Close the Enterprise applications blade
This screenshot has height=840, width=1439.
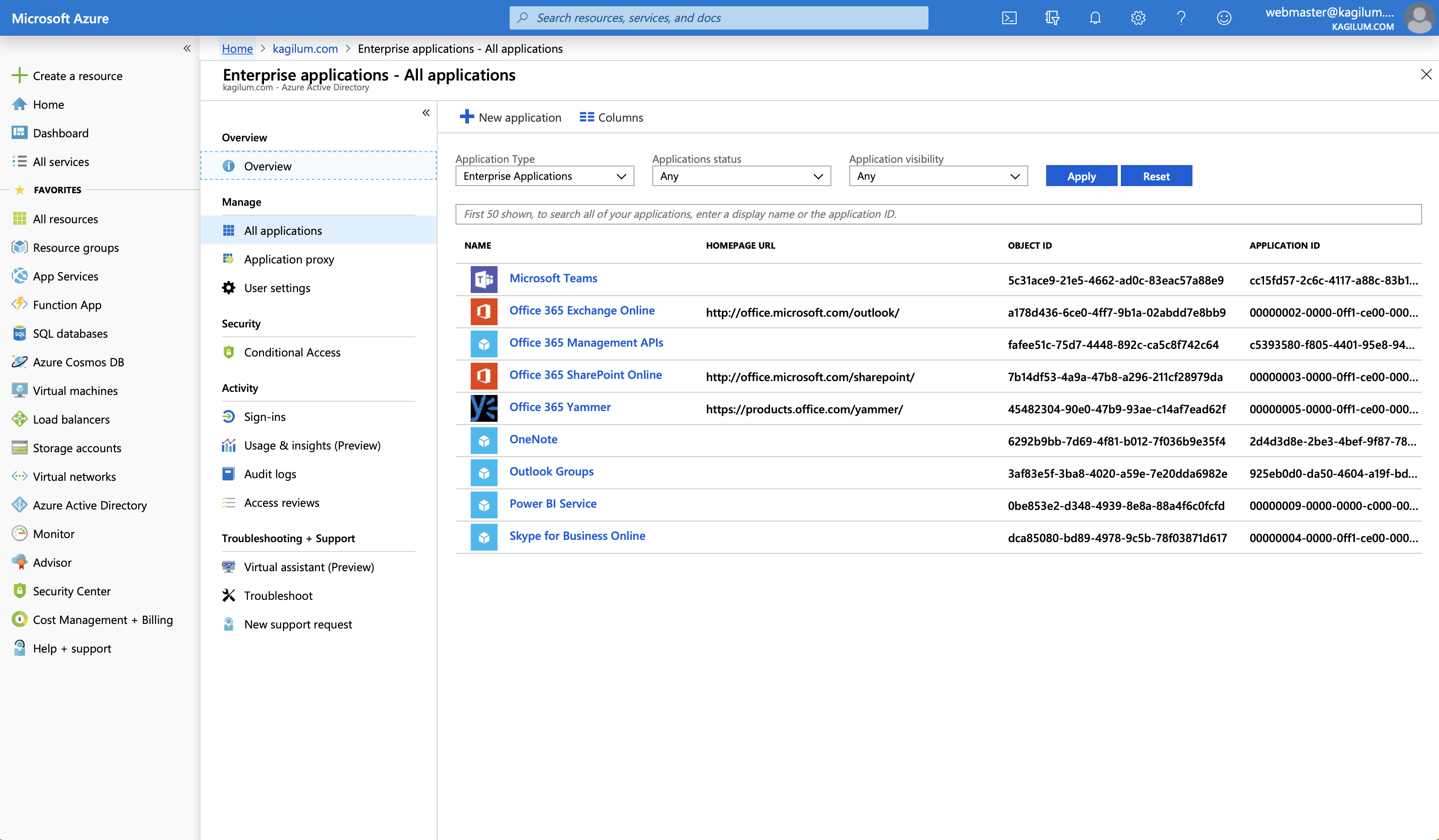tap(1426, 74)
